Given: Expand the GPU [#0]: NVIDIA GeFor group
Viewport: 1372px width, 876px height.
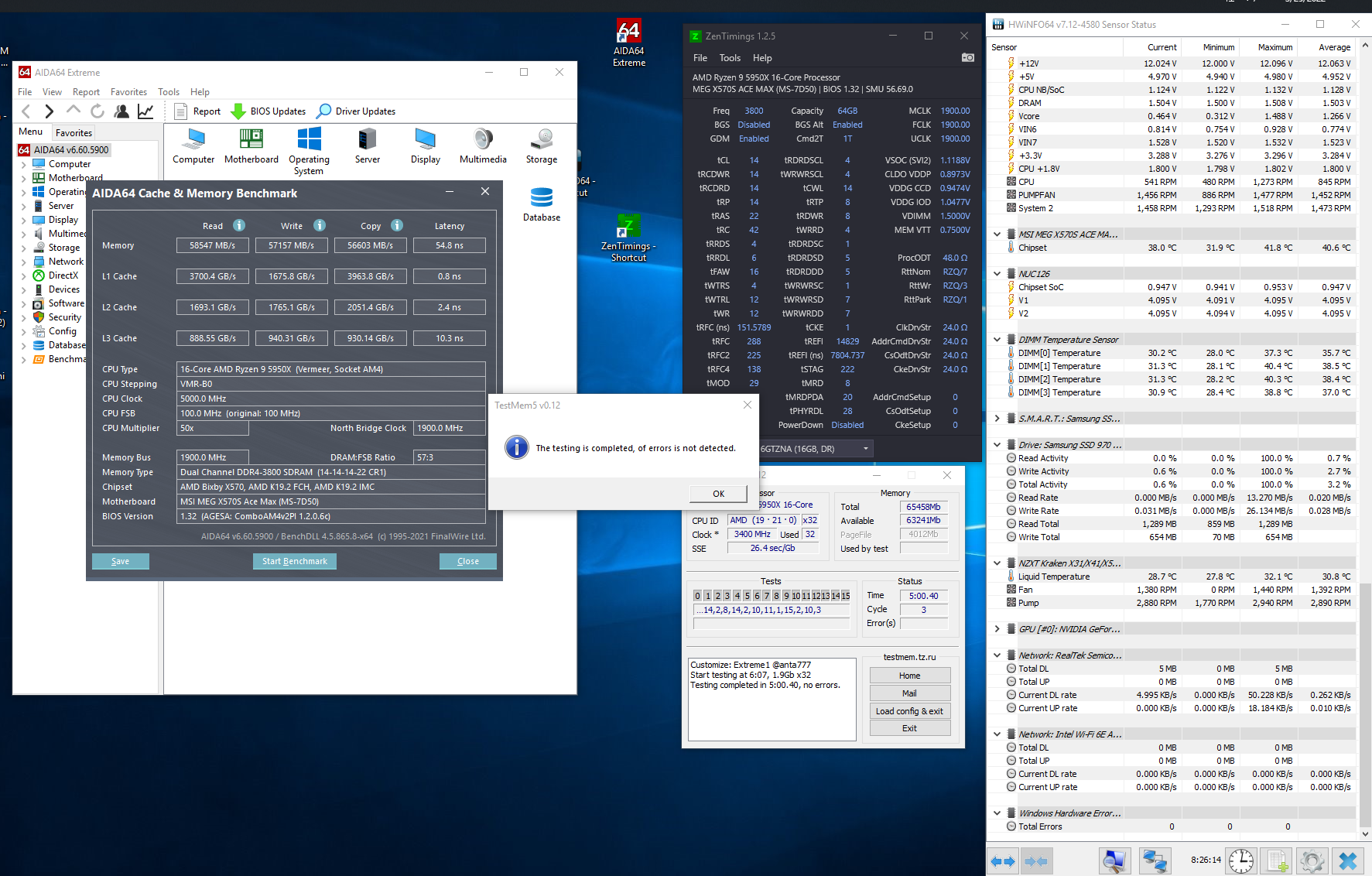Looking at the screenshot, I should (997, 628).
